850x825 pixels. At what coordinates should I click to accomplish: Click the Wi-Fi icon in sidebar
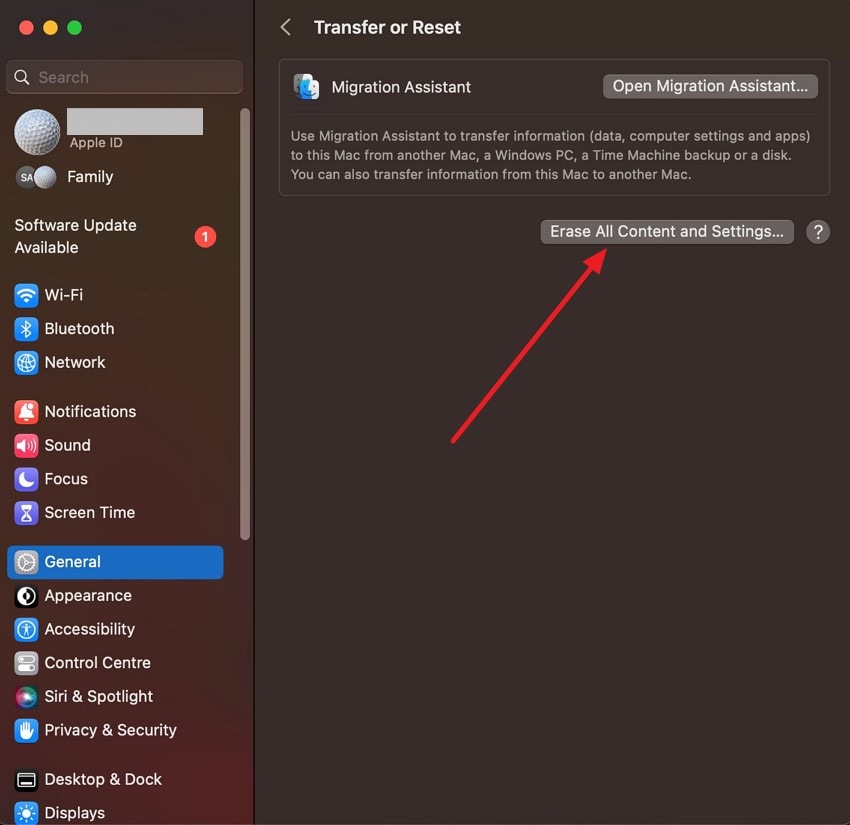point(26,295)
